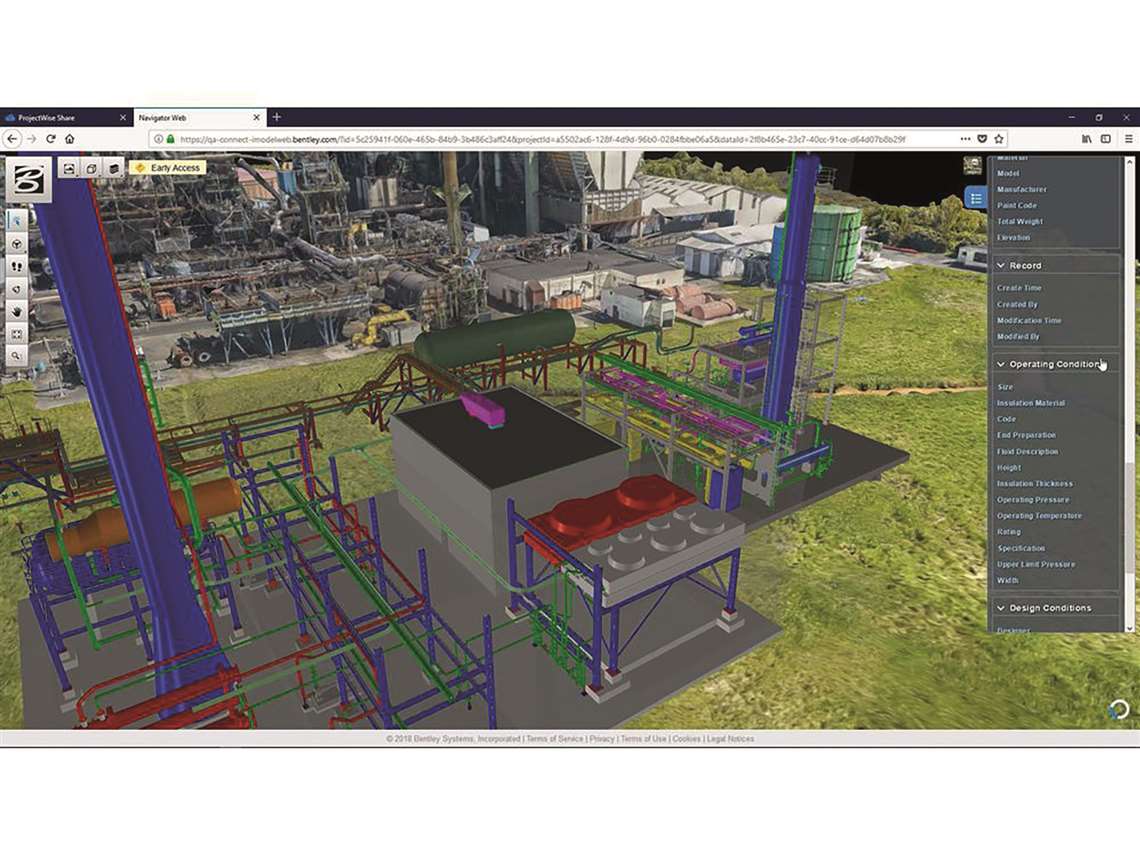This screenshot has height=855, width=1140.
Task: Select the Navigator Web tab
Action: (190, 118)
